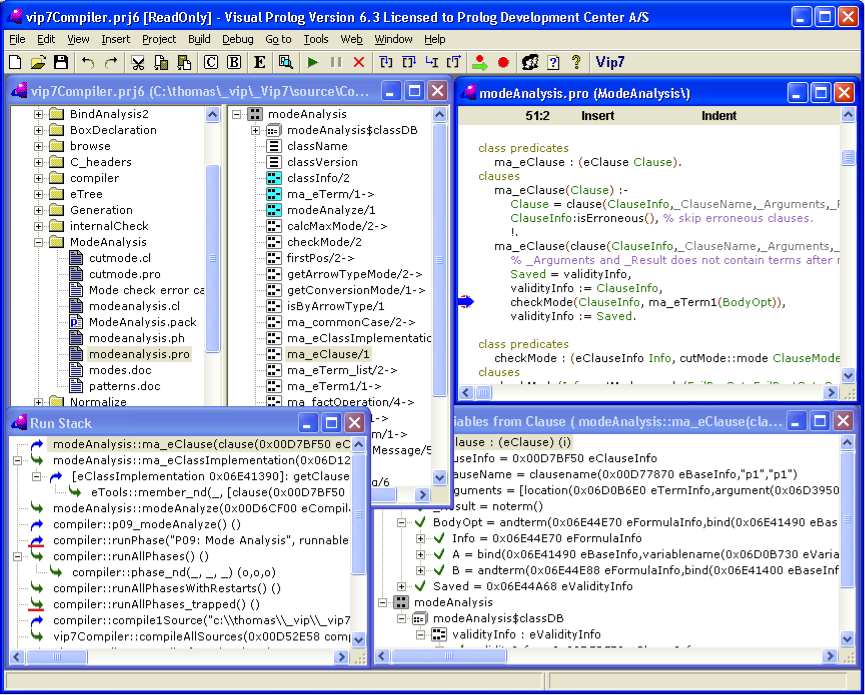Maximize the Run Stack window
Viewport: 865px width, 695px height.
click(x=332, y=423)
